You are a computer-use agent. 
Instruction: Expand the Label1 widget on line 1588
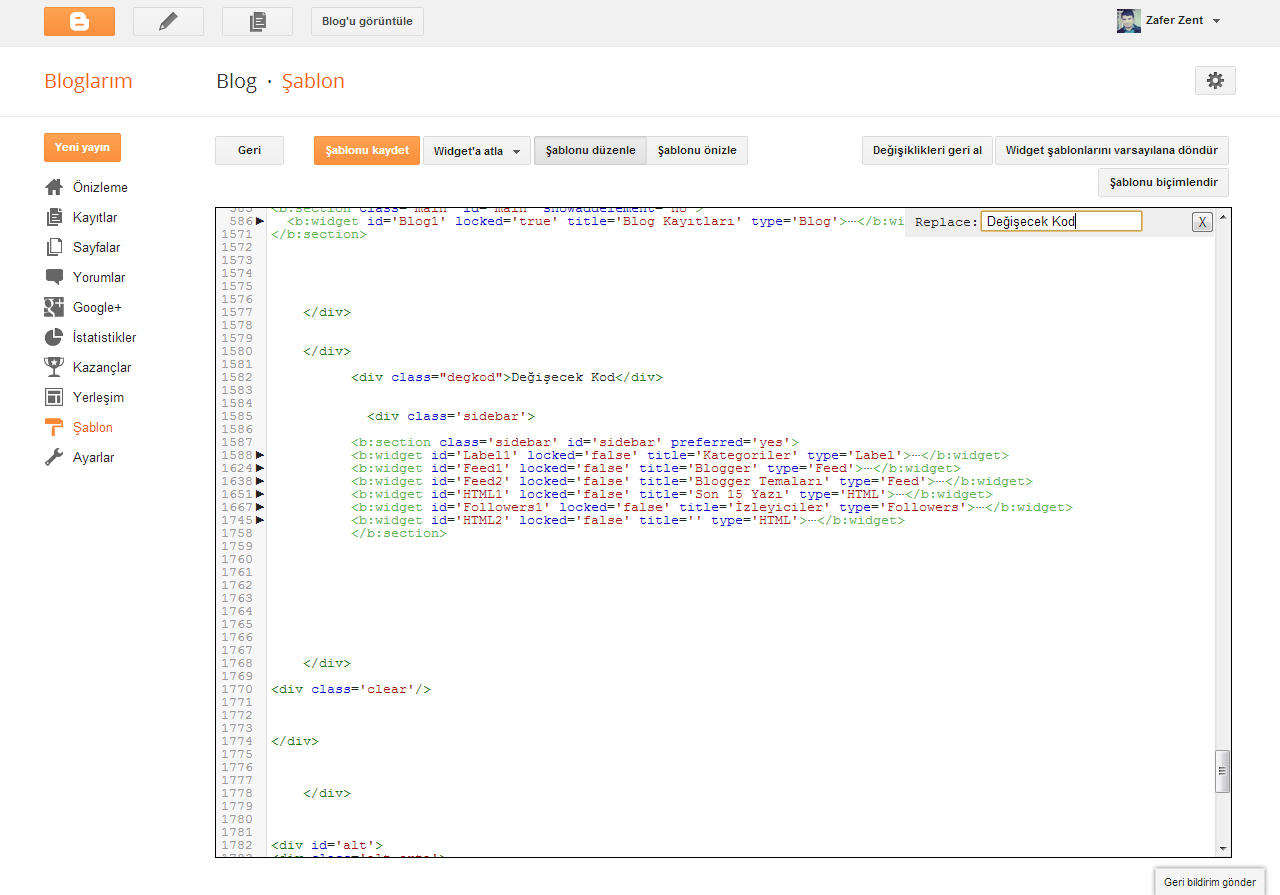pyautogui.click(x=260, y=455)
